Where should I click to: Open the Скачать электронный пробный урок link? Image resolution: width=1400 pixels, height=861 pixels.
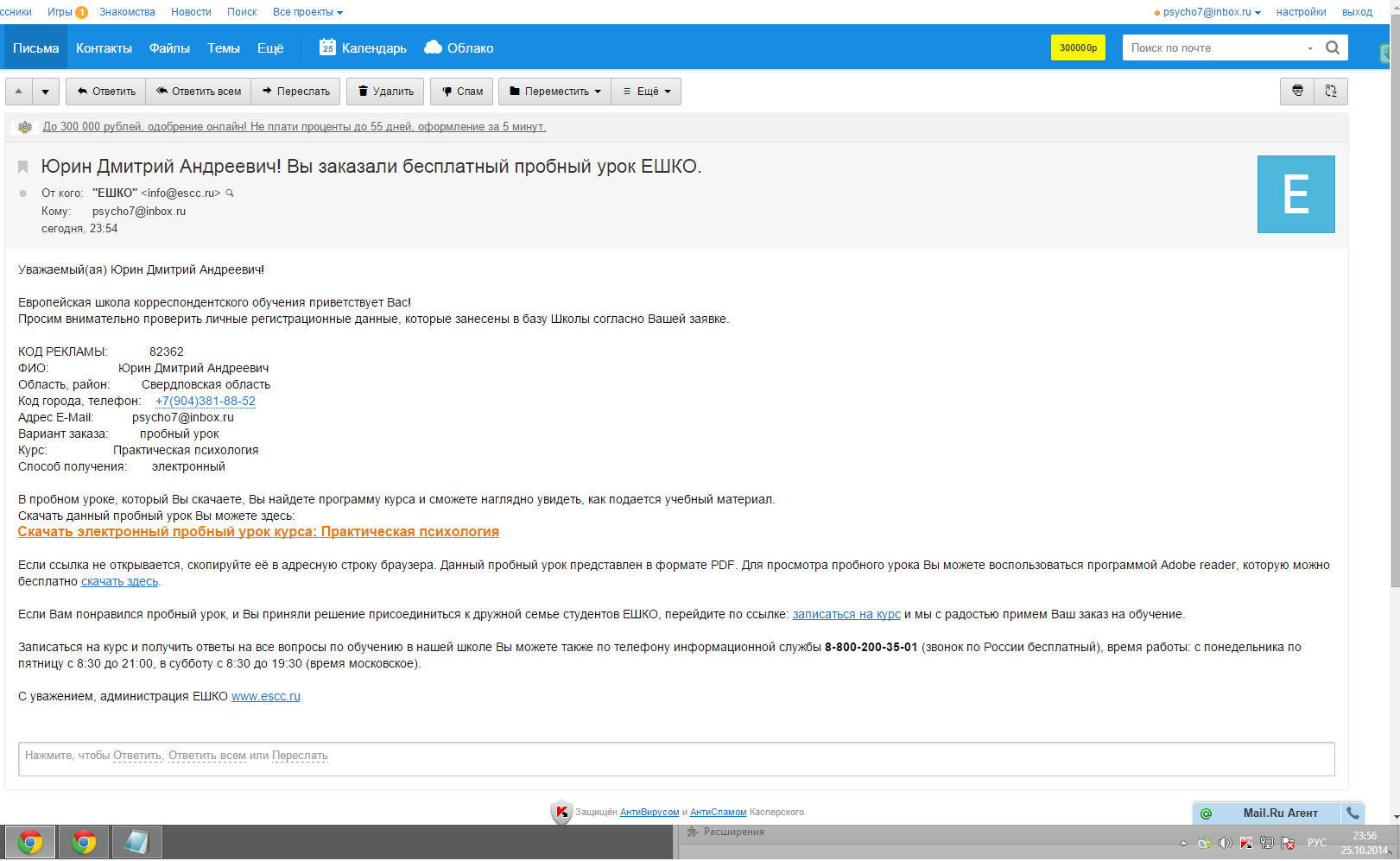(x=258, y=532)
